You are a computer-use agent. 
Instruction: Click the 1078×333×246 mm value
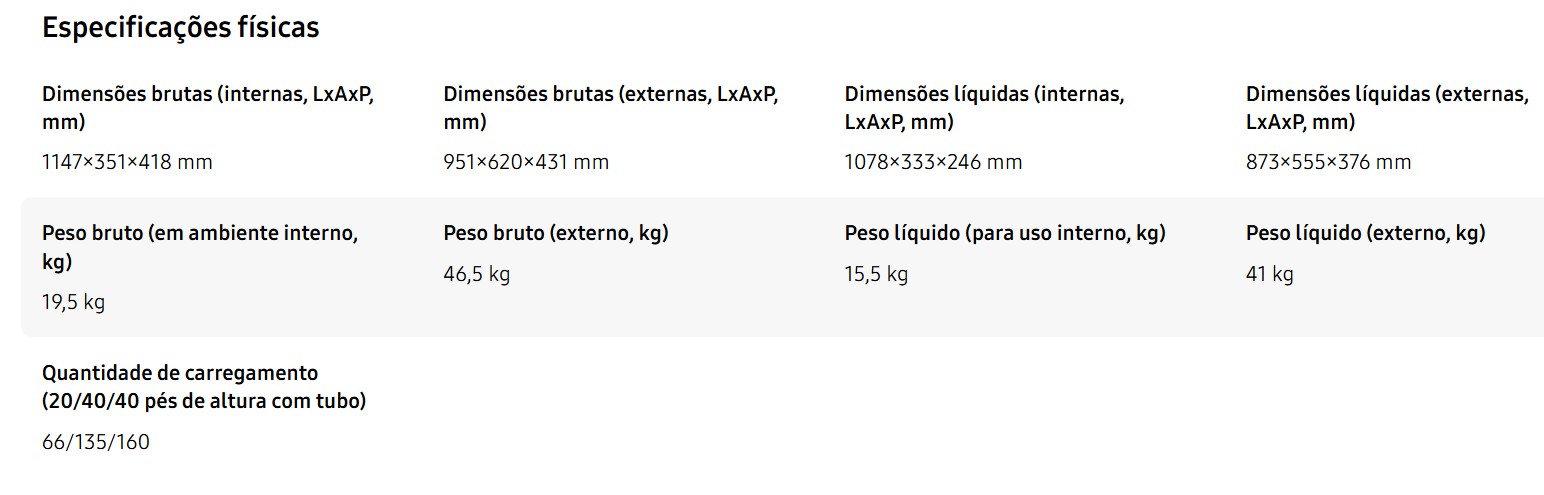tap(933, 162)
